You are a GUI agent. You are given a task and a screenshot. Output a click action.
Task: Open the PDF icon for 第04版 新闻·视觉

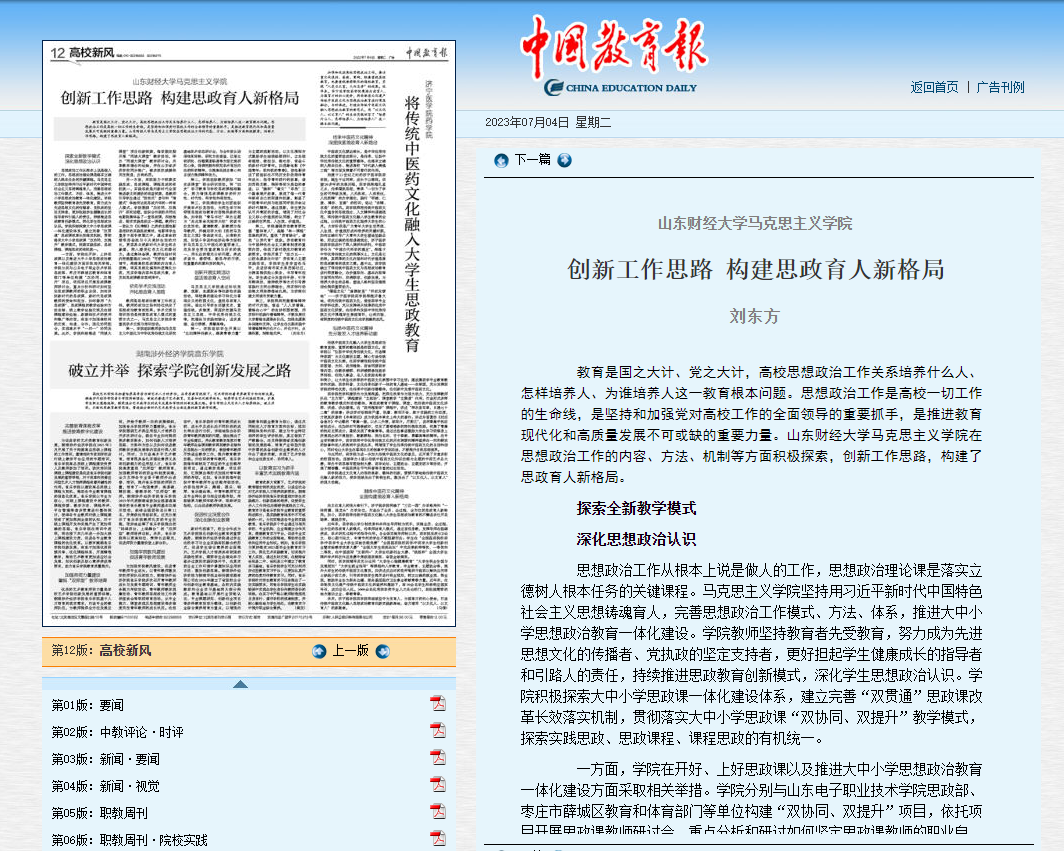(x=437, y=785)
